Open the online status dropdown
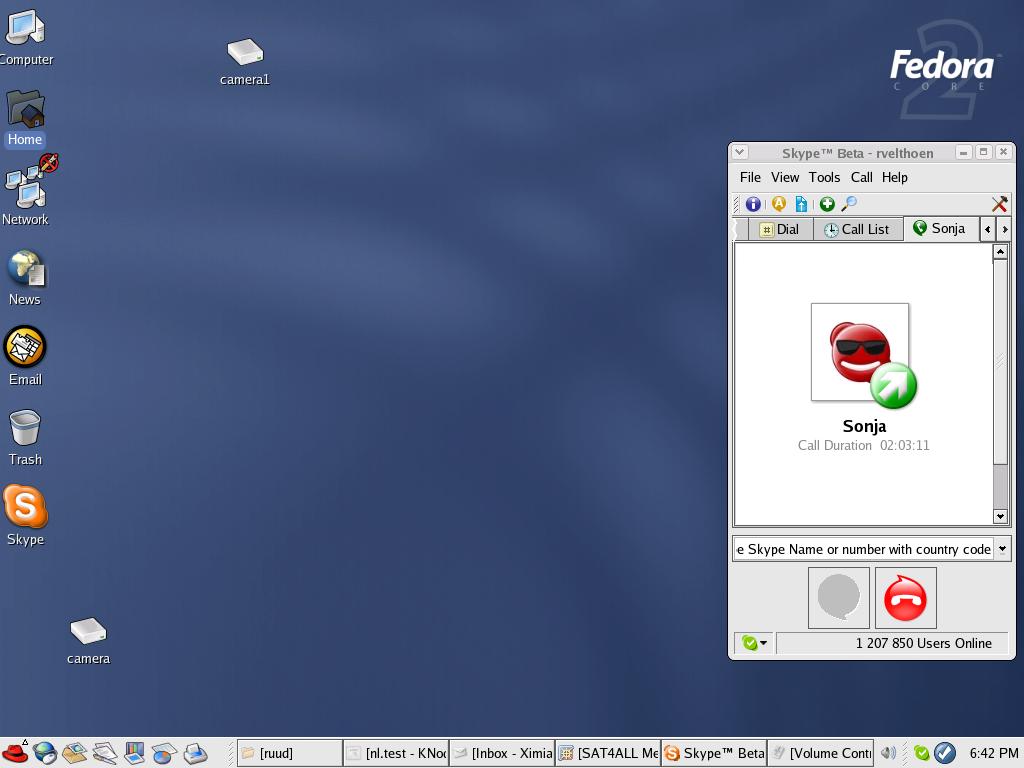Screen dimensions: 1024x768 (x=754, y=643)
